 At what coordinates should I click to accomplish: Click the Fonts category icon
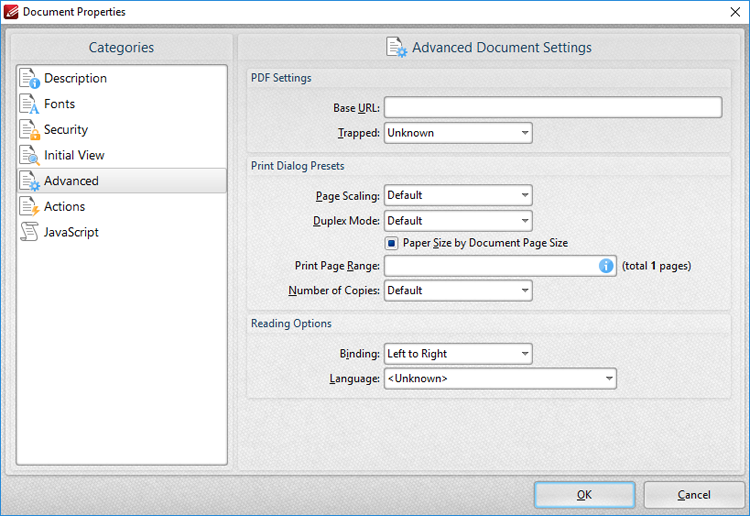tap(29, 104)
